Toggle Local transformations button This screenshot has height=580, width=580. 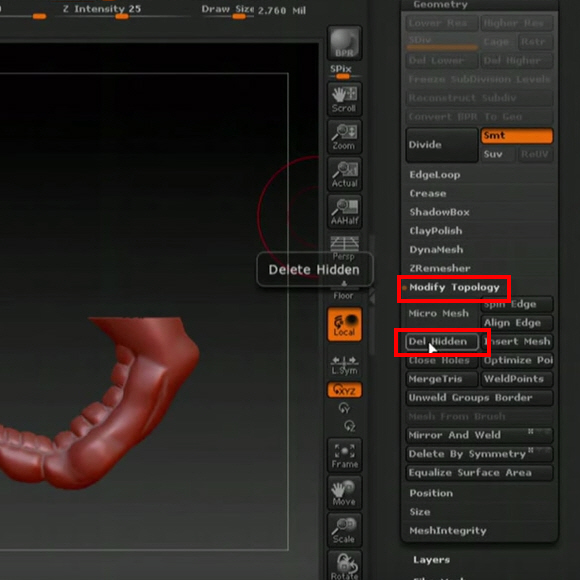344,324
